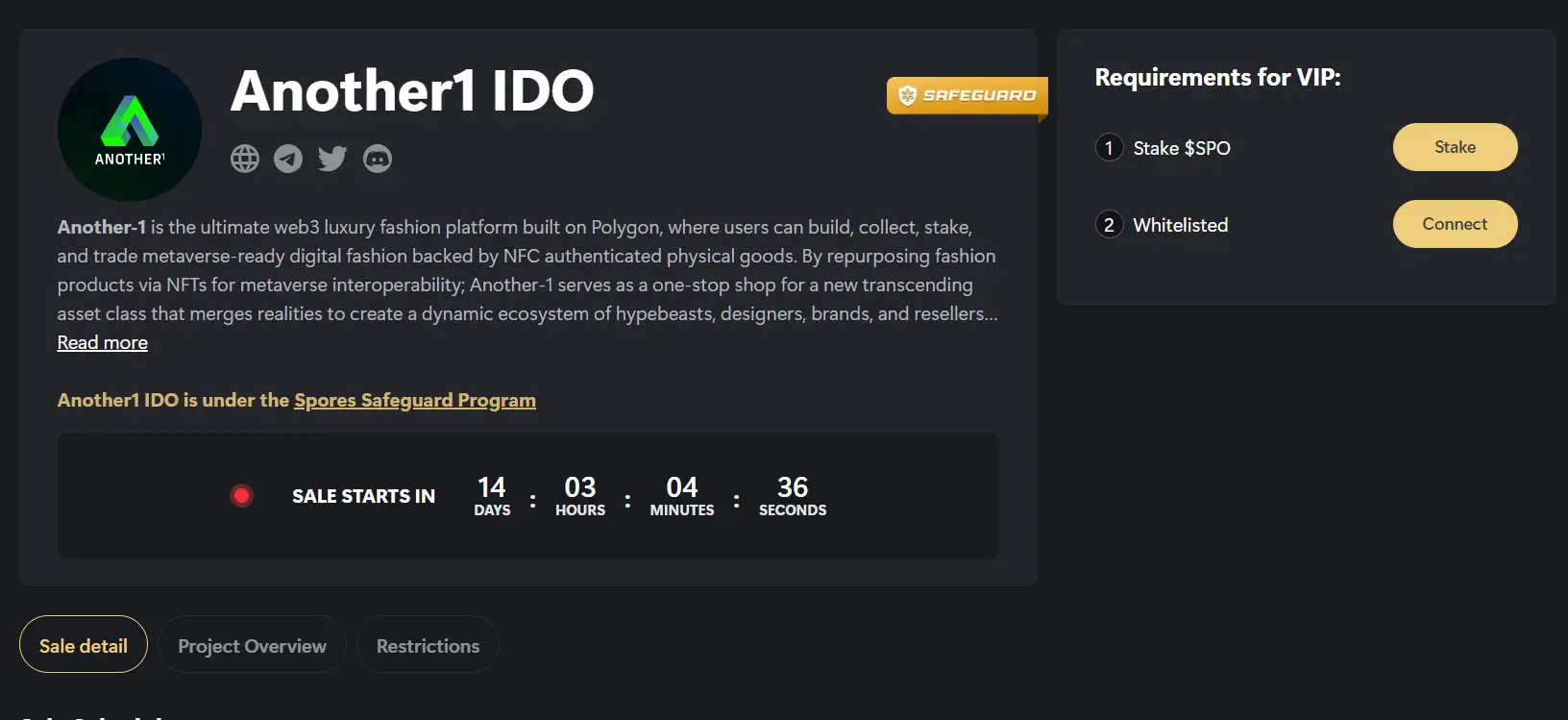Click the Requirements for VIP heading

point(1217,78)
